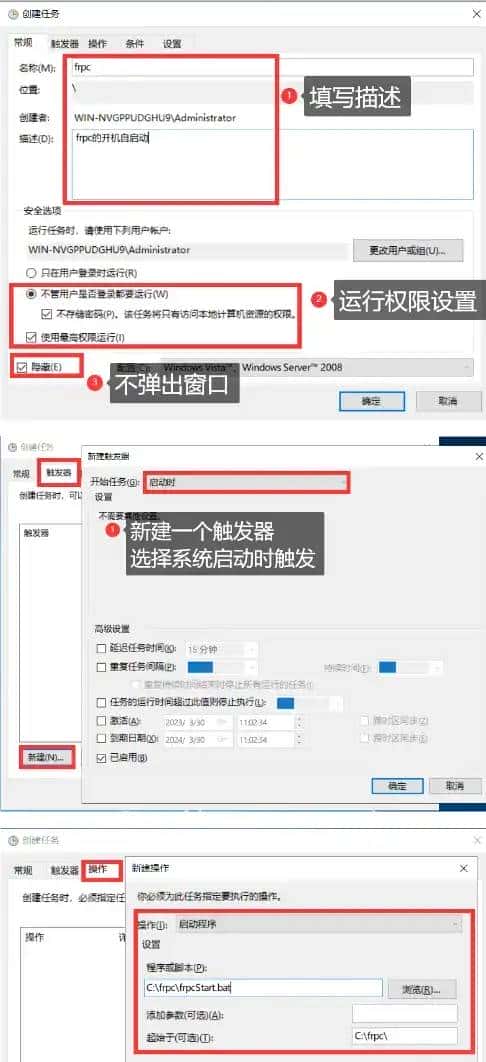This screenshot has height=1062, width=486.
Task: Toggle the 不存储密码 checkbox
Action: 47,314
